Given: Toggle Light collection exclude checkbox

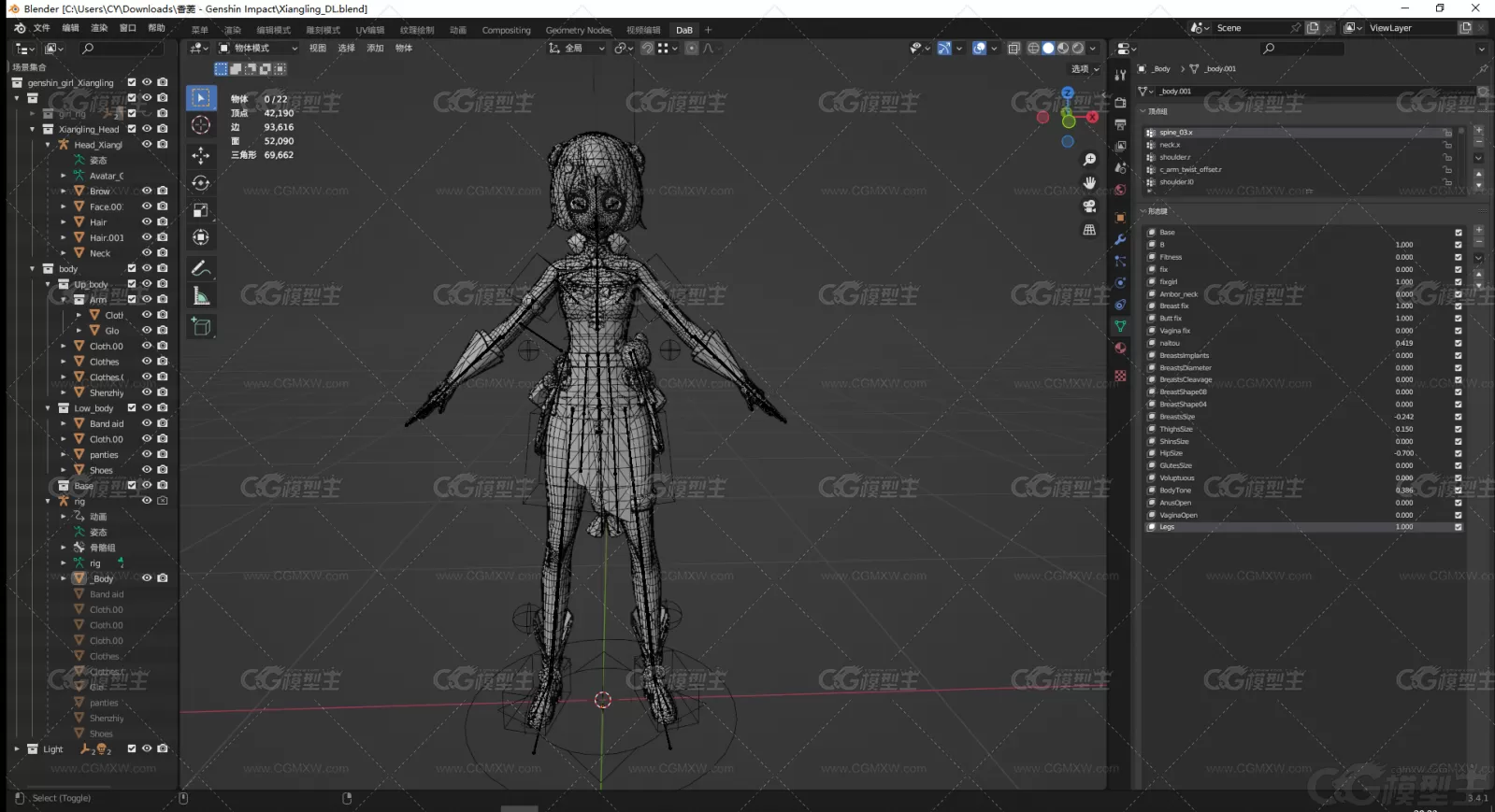Looking at the screenshot, I should coord(132,748).
